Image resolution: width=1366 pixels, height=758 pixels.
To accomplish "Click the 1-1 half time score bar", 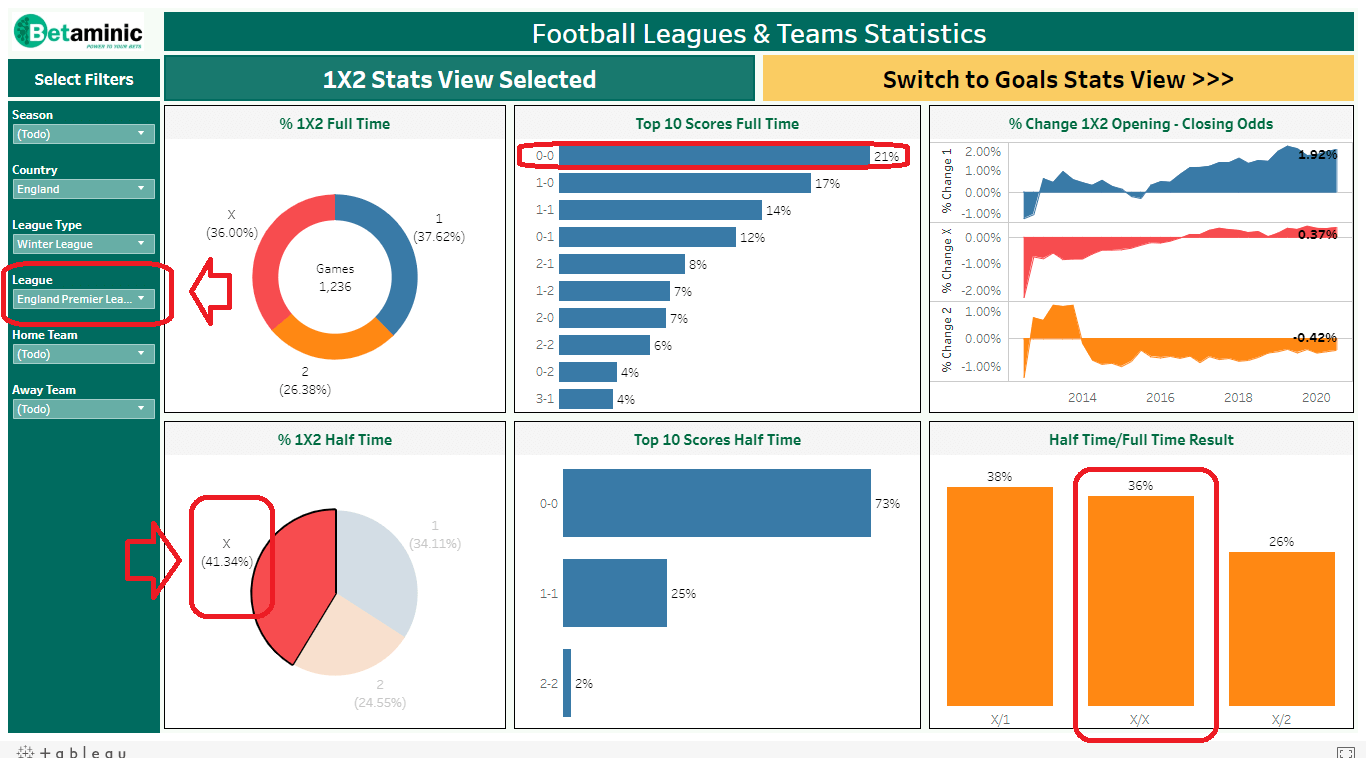I will [615, 593].
